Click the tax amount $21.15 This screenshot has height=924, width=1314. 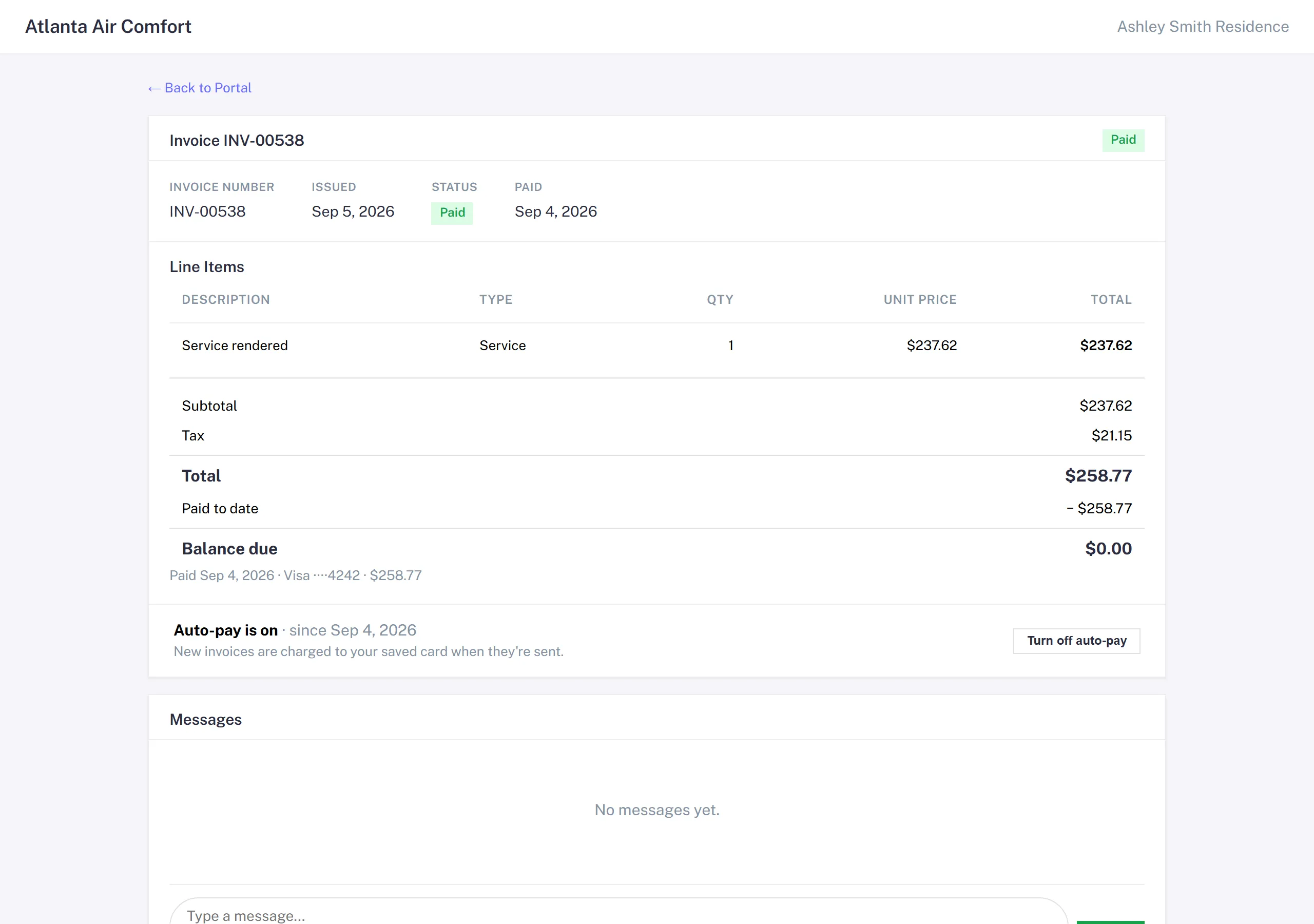(x=1111, y=436)
